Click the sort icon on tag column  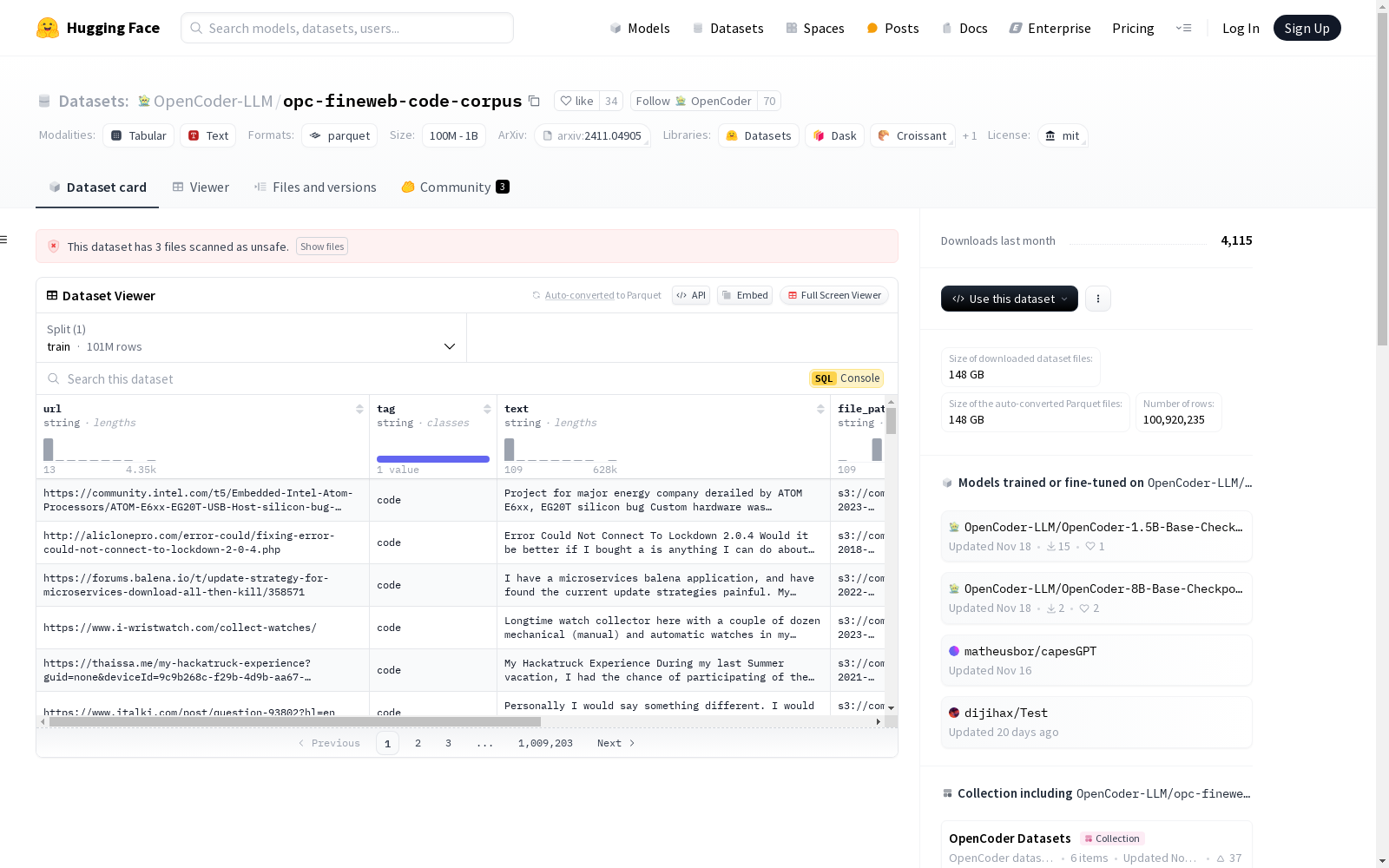point(487,409)
